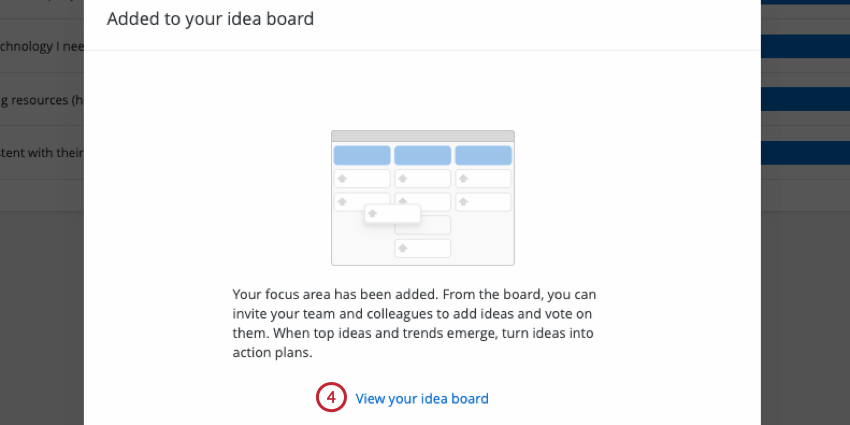Click the blue bar beside the 'resources' row
This screenshot has height=425, width=850.
(804, 100)
